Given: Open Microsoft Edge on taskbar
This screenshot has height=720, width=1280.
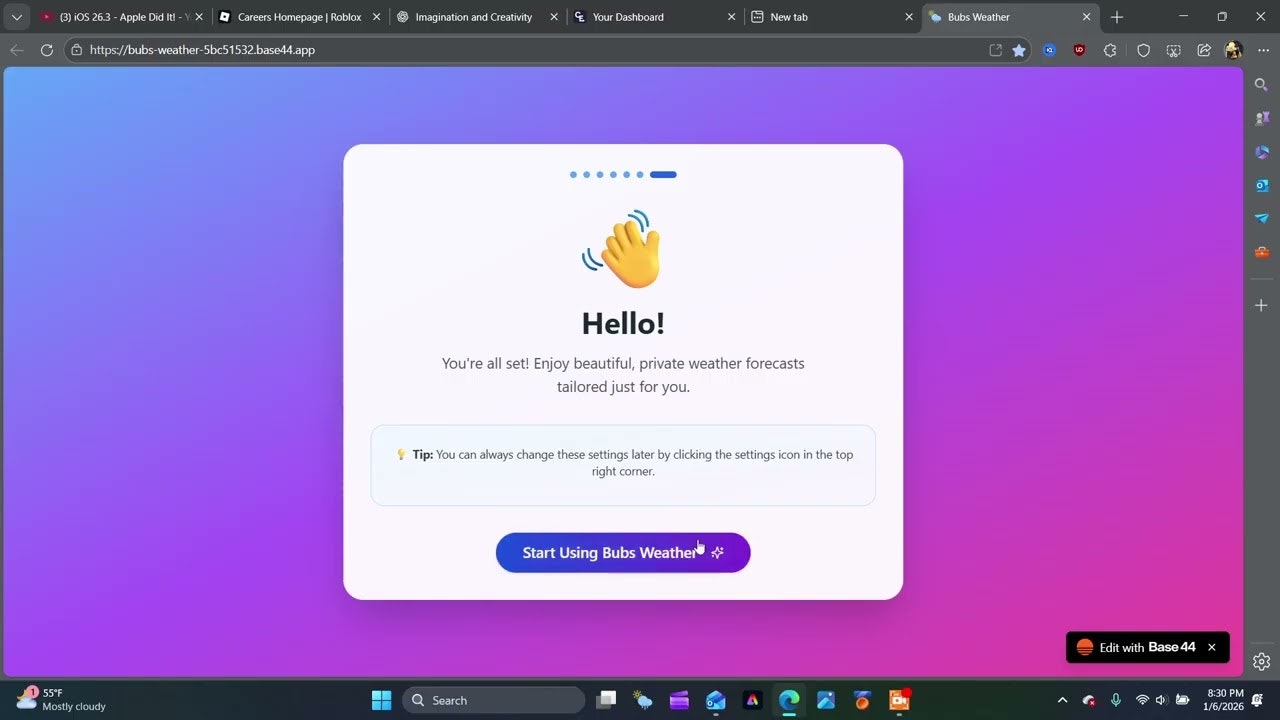Looking at the screenshot, I should point(789,700).
